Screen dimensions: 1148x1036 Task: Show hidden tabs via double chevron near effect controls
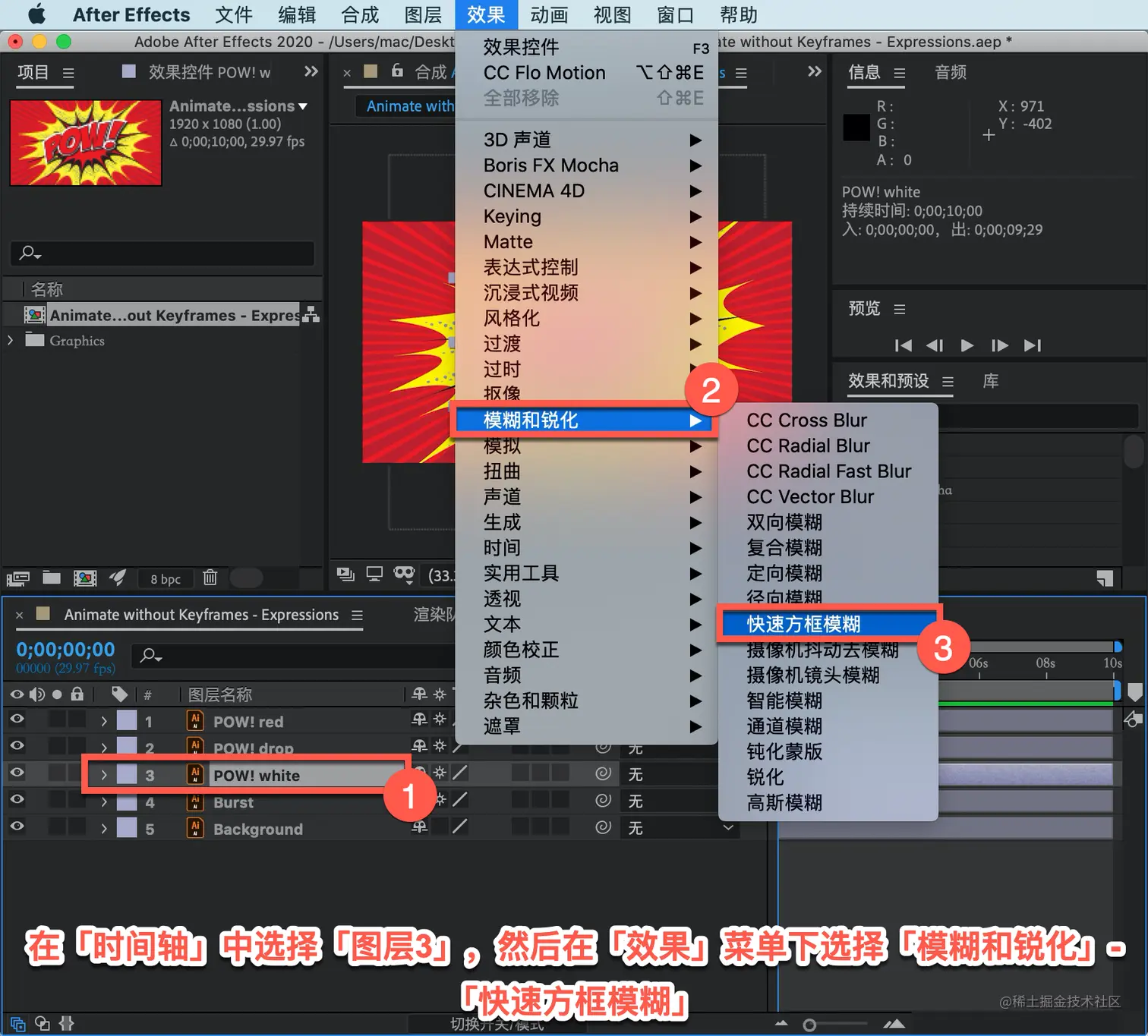point(311,72)
